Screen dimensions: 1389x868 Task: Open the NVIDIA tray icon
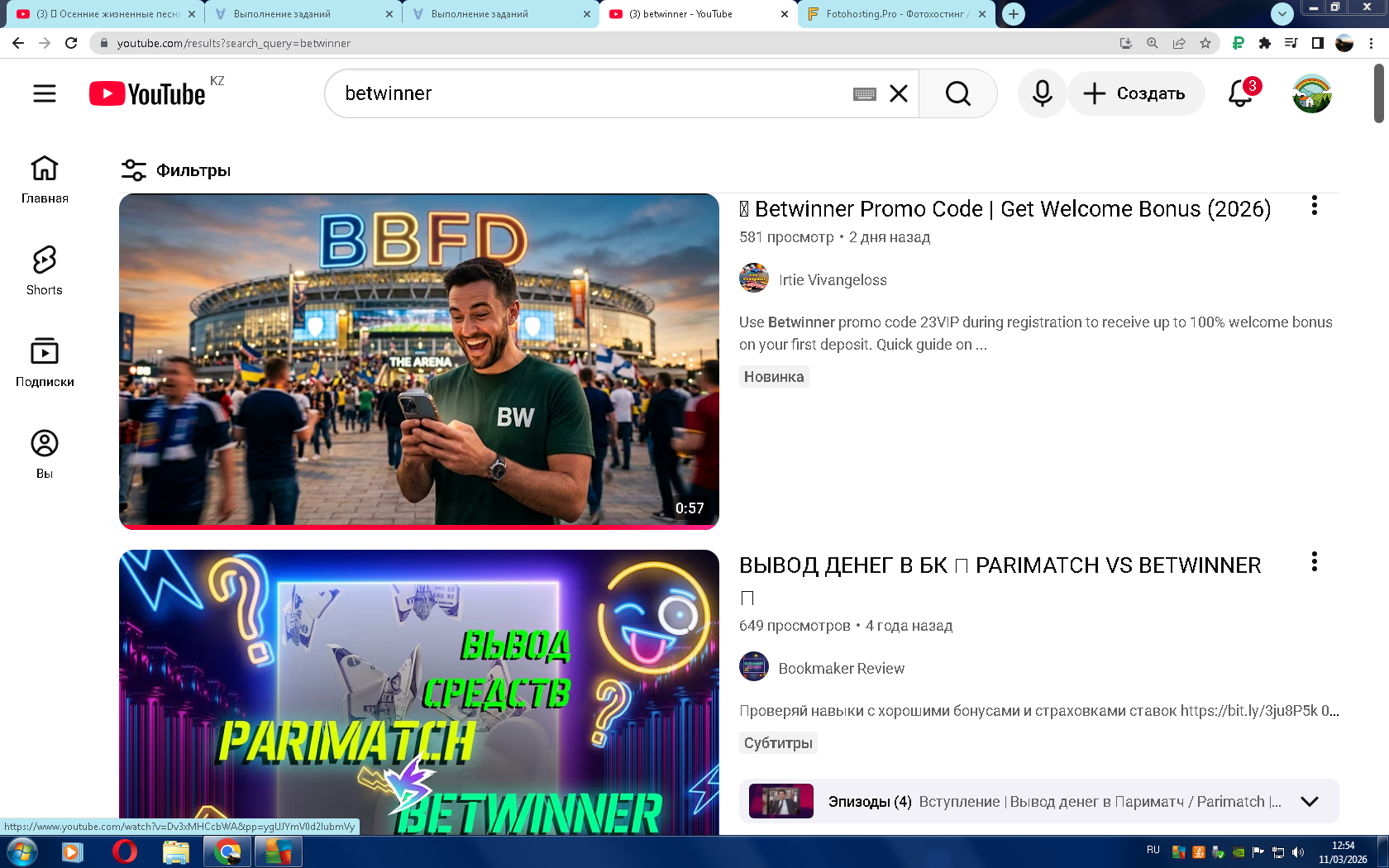tap(1239, 852)
